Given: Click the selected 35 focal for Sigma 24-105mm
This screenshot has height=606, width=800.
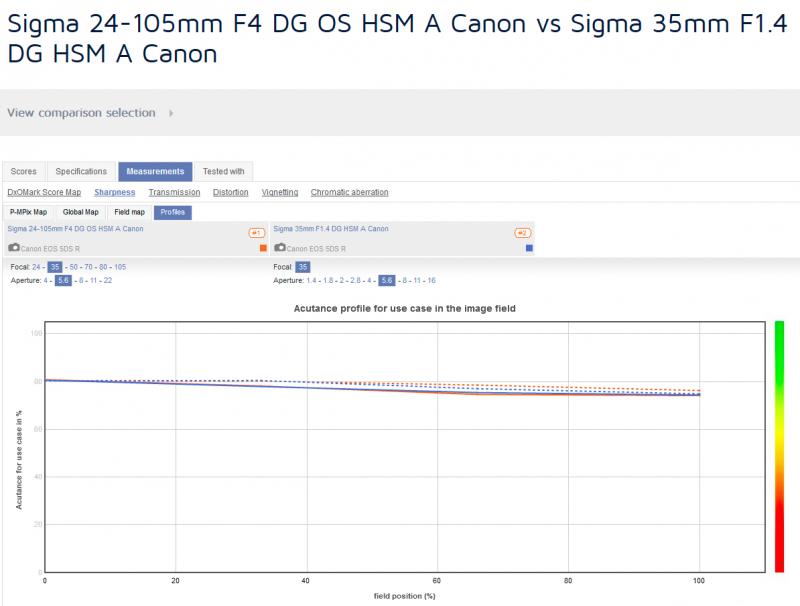Looking at the screenshot, I should 55,267.
